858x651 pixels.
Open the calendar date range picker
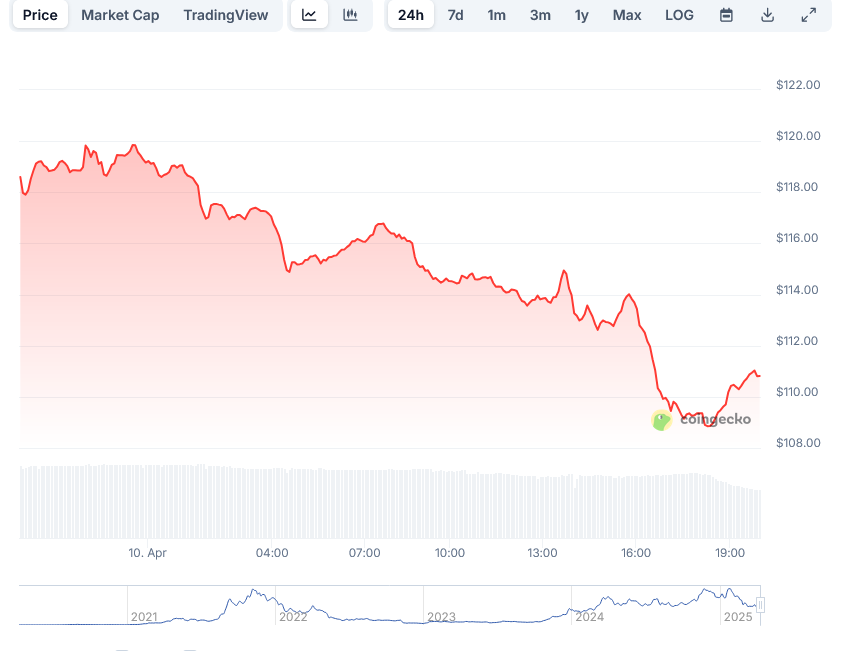(725, 15)
